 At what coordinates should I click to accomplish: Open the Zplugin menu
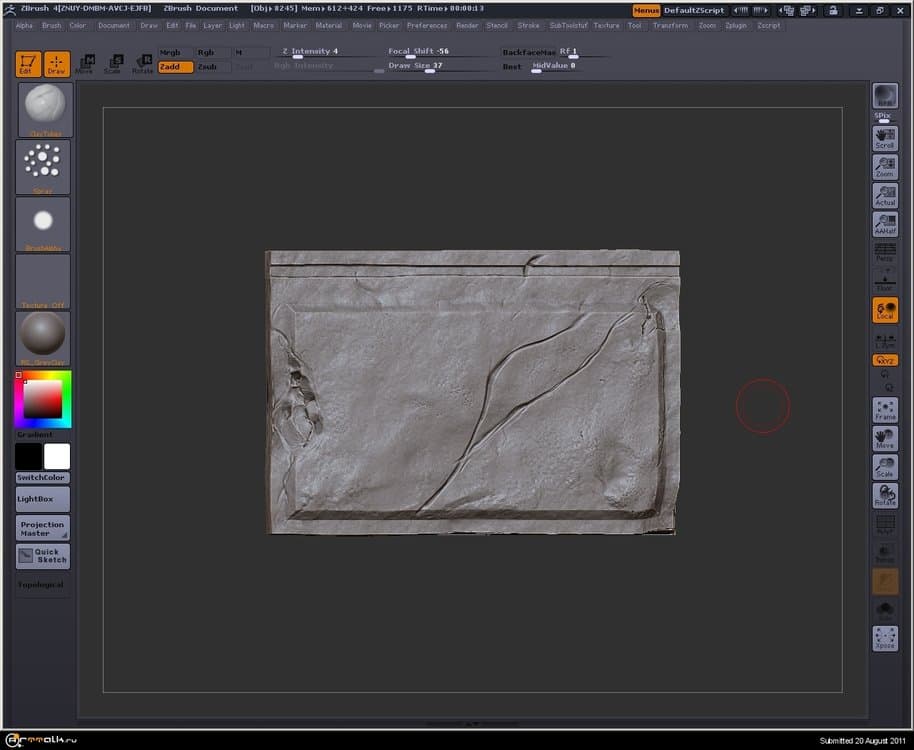coord(736,25)
